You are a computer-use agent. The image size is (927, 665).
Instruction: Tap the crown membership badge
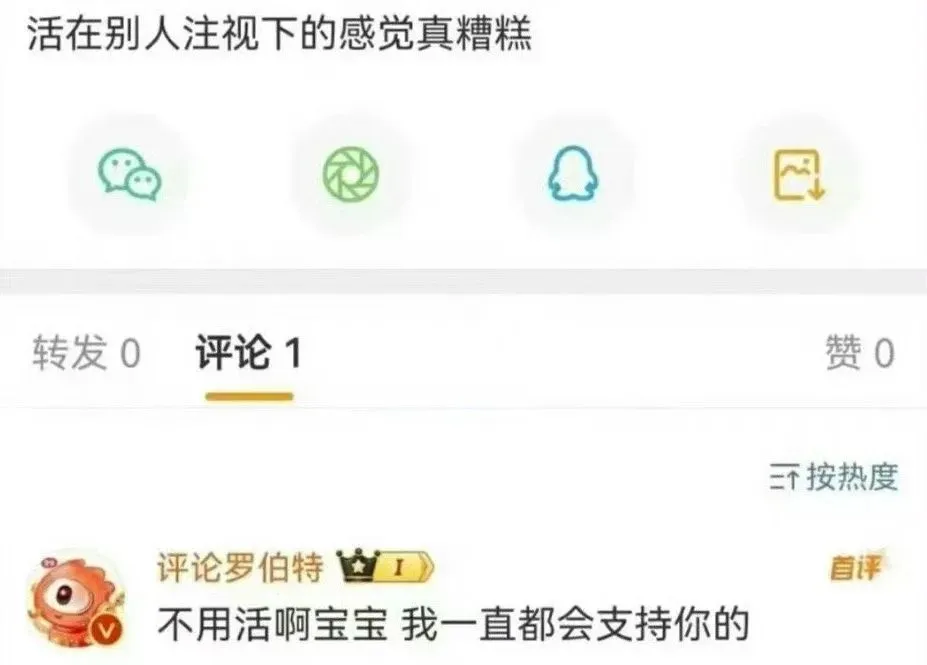(x=358, y=566)
